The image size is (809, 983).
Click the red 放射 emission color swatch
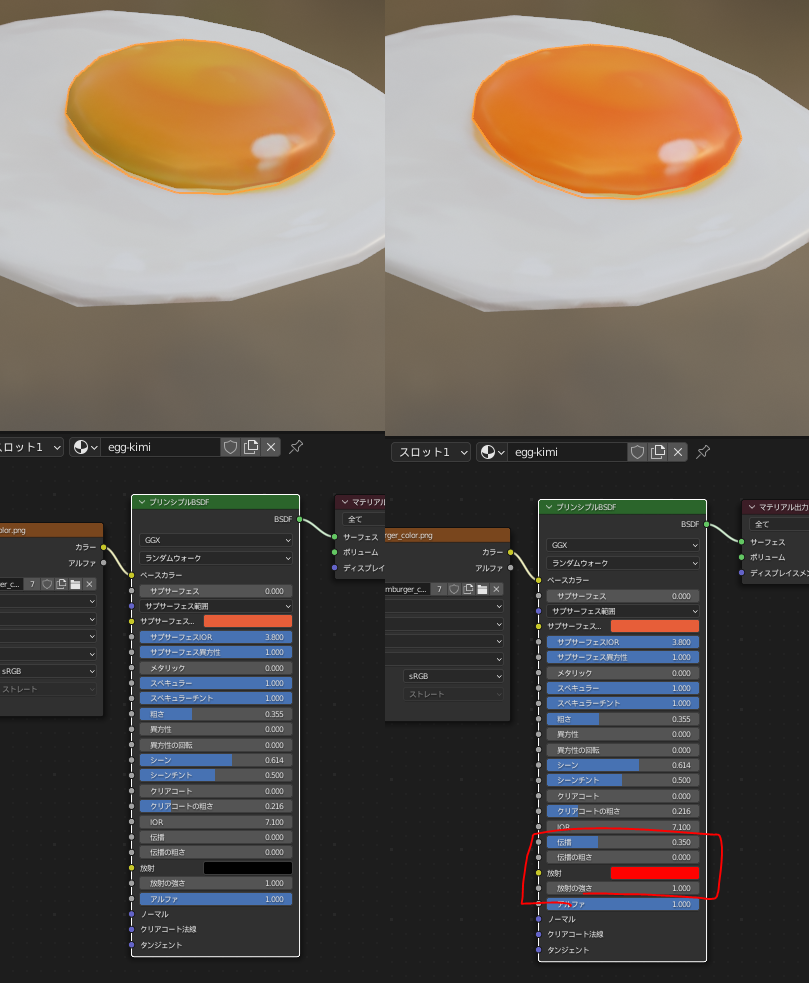tap(654, 873)
